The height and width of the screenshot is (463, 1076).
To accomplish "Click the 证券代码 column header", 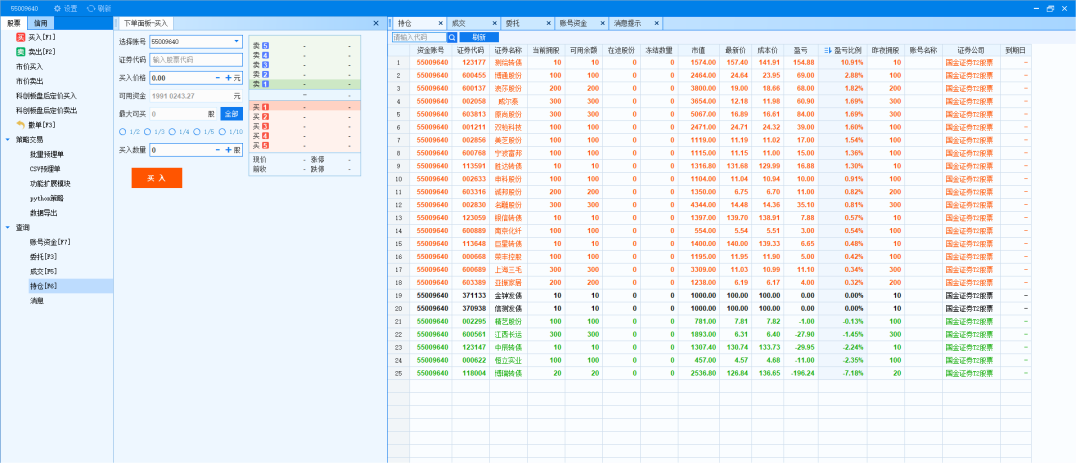I will pos(470,50).
